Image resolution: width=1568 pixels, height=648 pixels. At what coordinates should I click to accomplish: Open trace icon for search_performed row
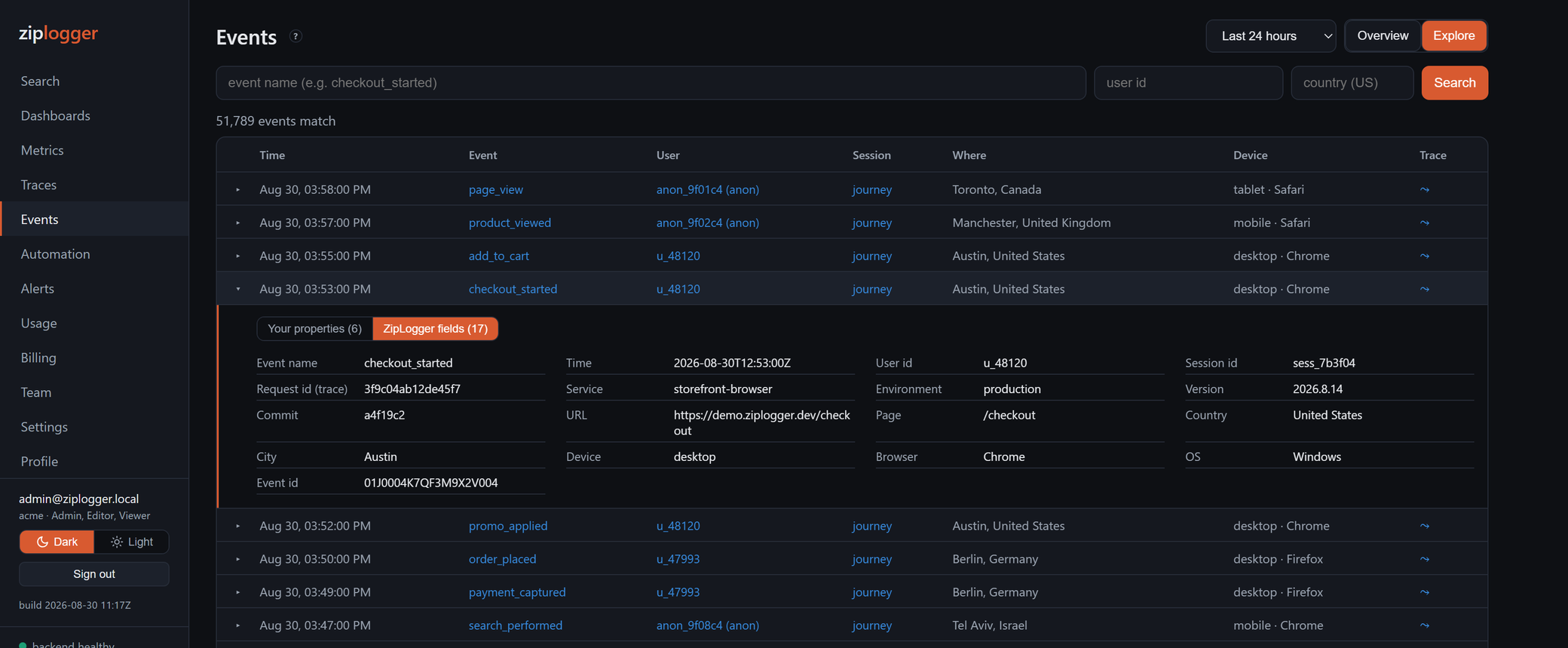click(1424, 625)
